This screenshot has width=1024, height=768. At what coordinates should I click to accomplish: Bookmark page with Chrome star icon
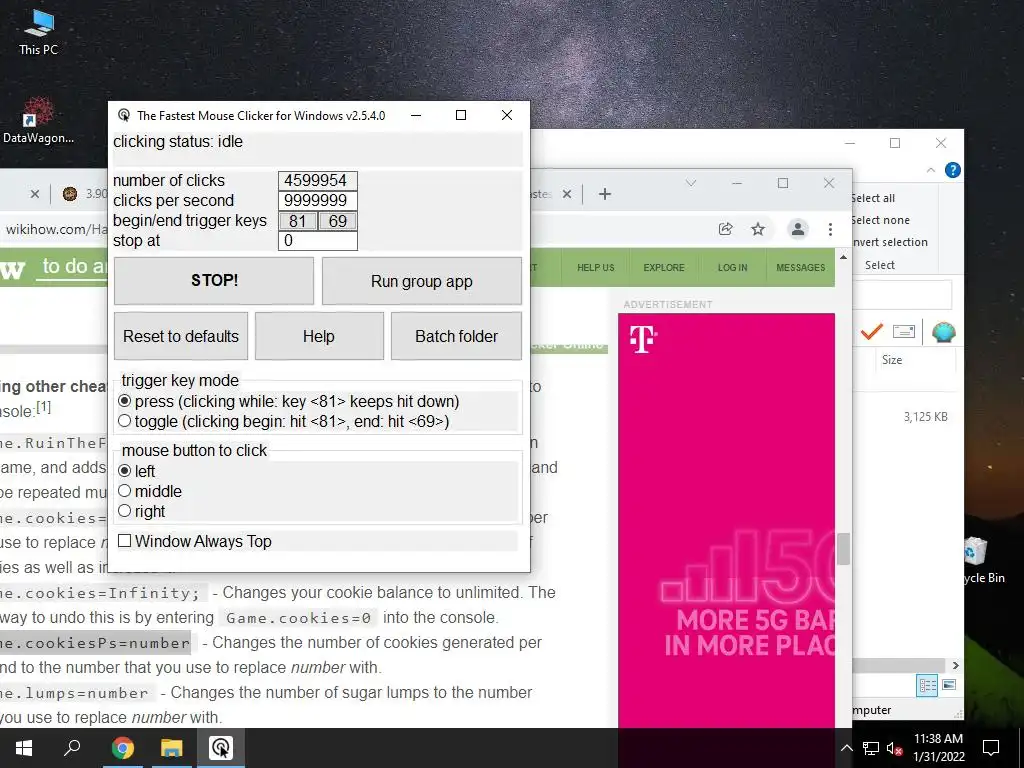click(758, 229)
